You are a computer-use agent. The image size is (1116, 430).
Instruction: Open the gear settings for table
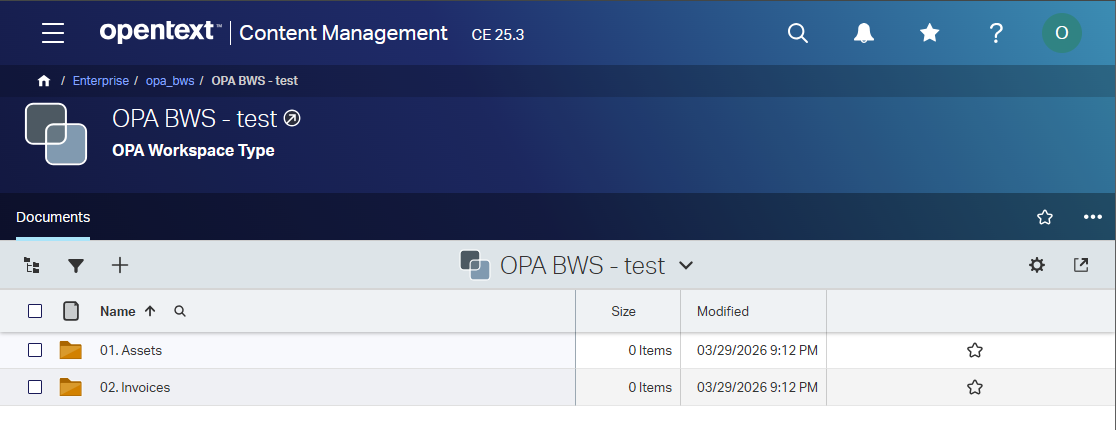[x=1037, y=266]
